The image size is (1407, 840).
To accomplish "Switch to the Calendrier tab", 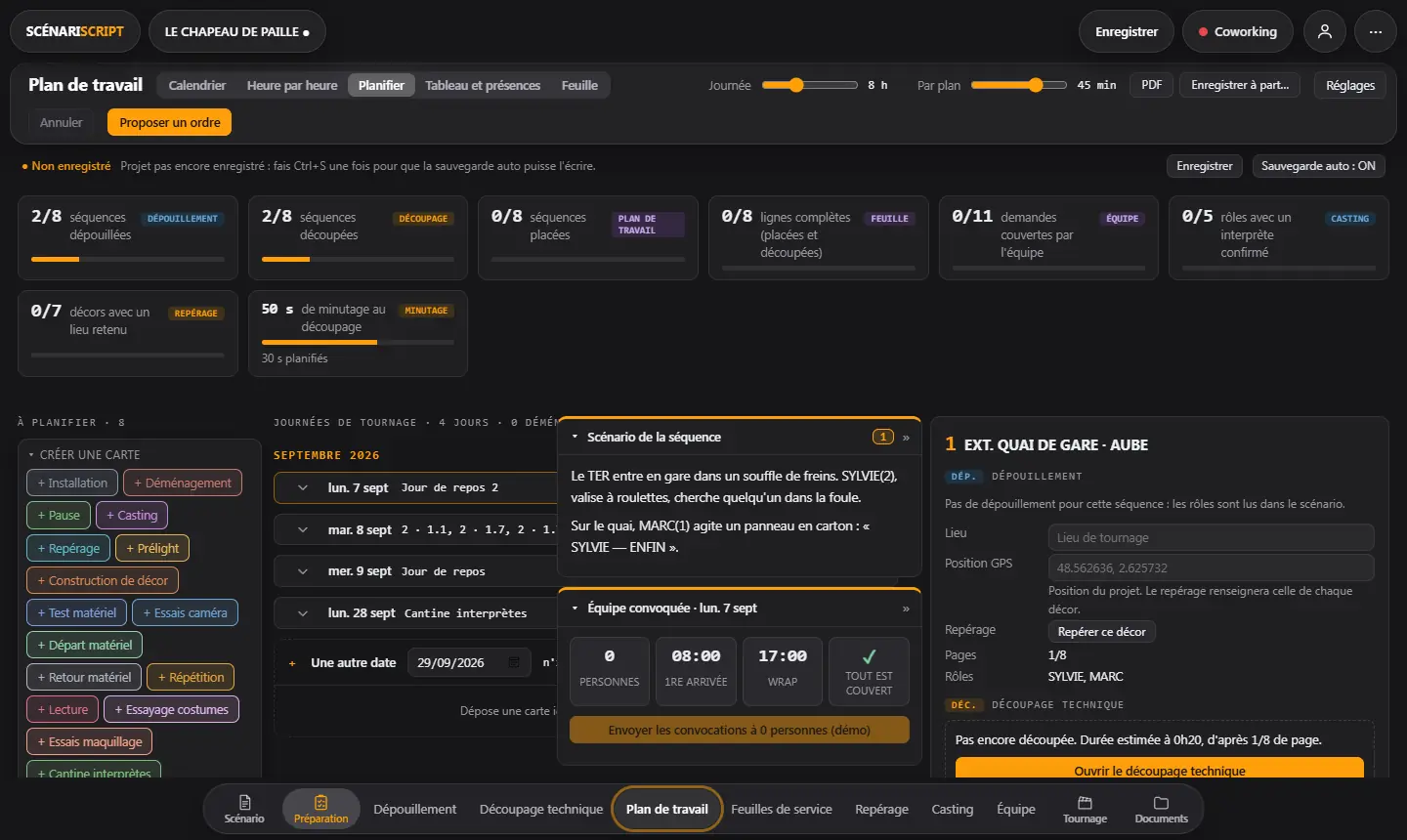I will click(x=196, y=85).
